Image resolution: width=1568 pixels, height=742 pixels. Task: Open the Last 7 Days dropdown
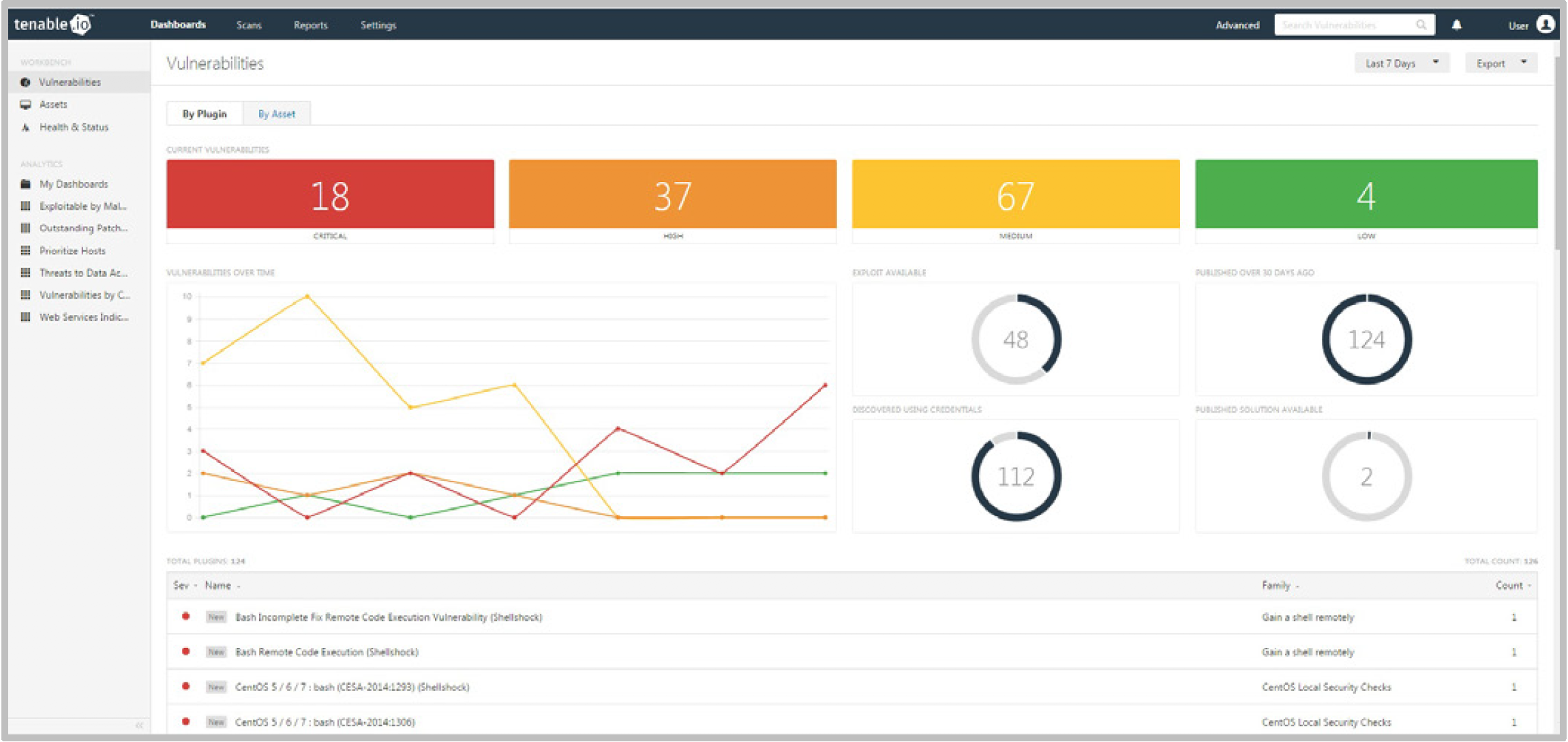[x=1401, y=63]
